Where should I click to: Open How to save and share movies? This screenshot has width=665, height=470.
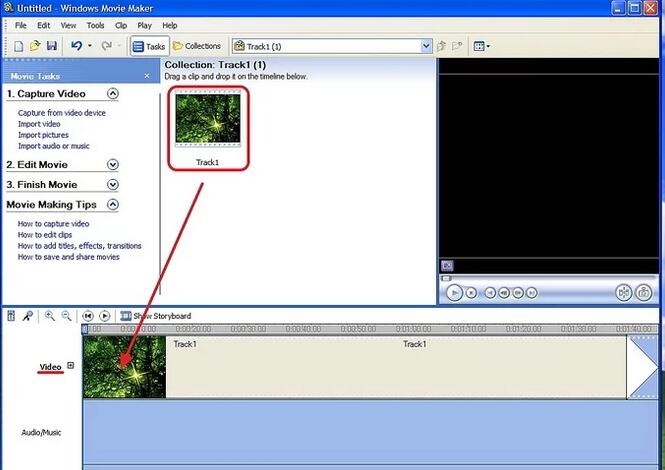point(69,257)
